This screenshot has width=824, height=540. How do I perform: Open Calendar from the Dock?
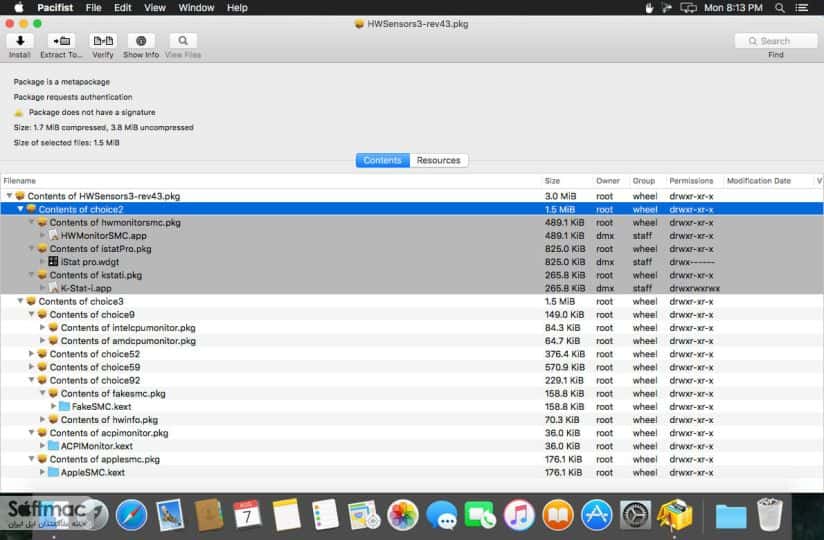coord(247,515)
